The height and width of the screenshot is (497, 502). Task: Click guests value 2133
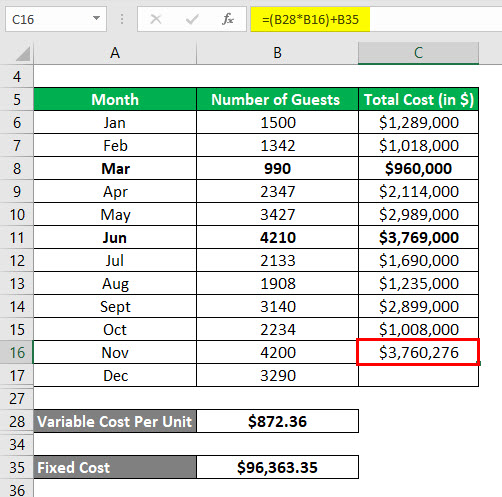click(277, 260)
